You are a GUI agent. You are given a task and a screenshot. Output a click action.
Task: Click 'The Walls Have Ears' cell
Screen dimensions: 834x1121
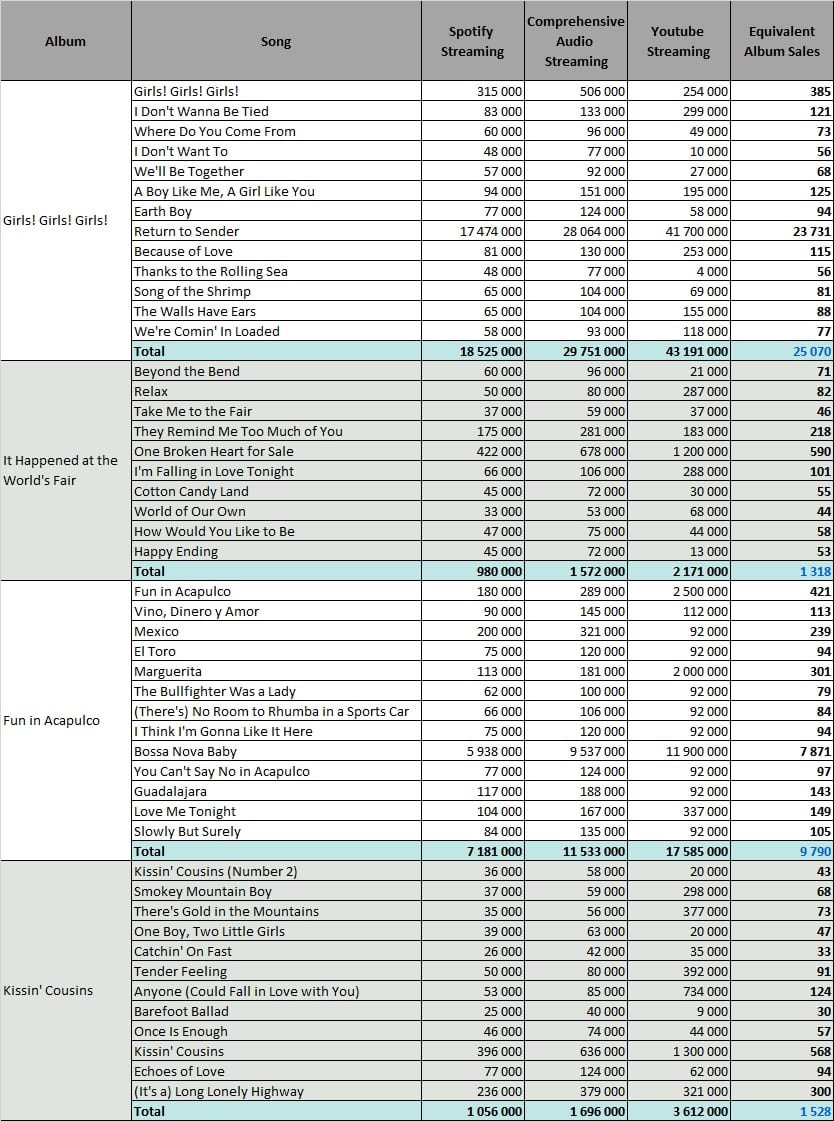coord(276,311)
